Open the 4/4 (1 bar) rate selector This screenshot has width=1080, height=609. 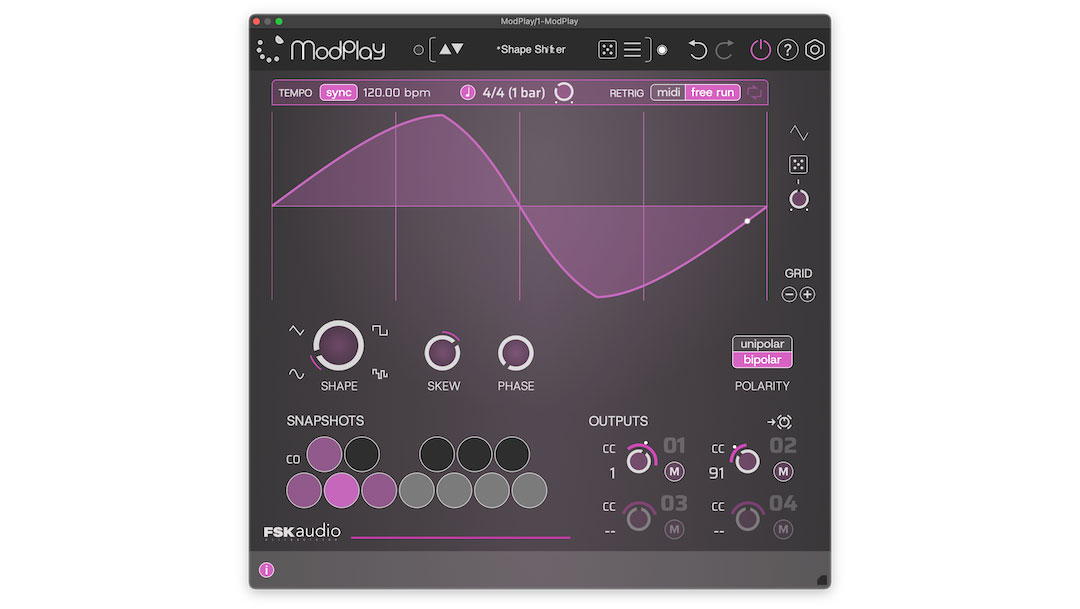[514, 92]
